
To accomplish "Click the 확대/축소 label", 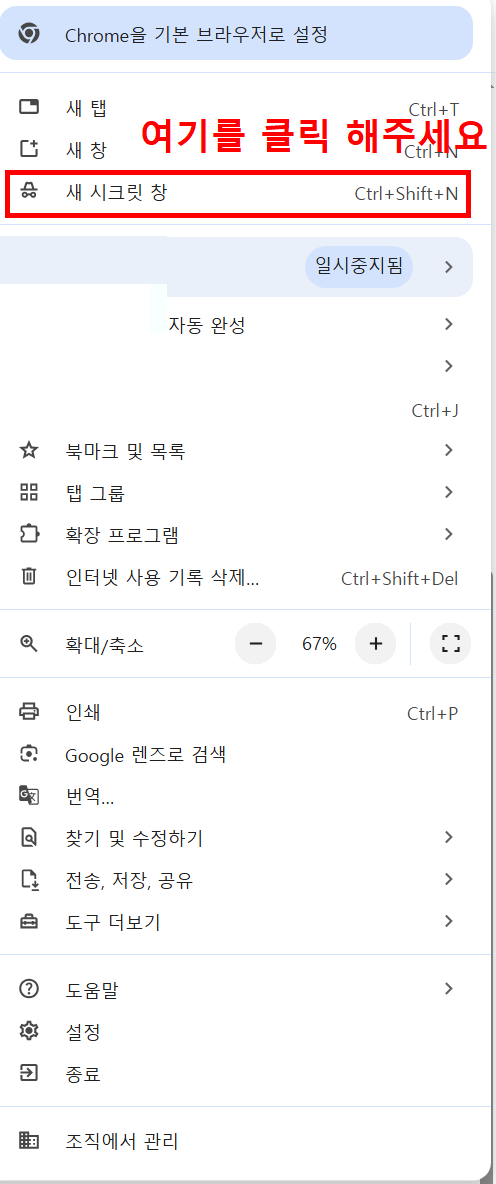I will pos(104,645).
